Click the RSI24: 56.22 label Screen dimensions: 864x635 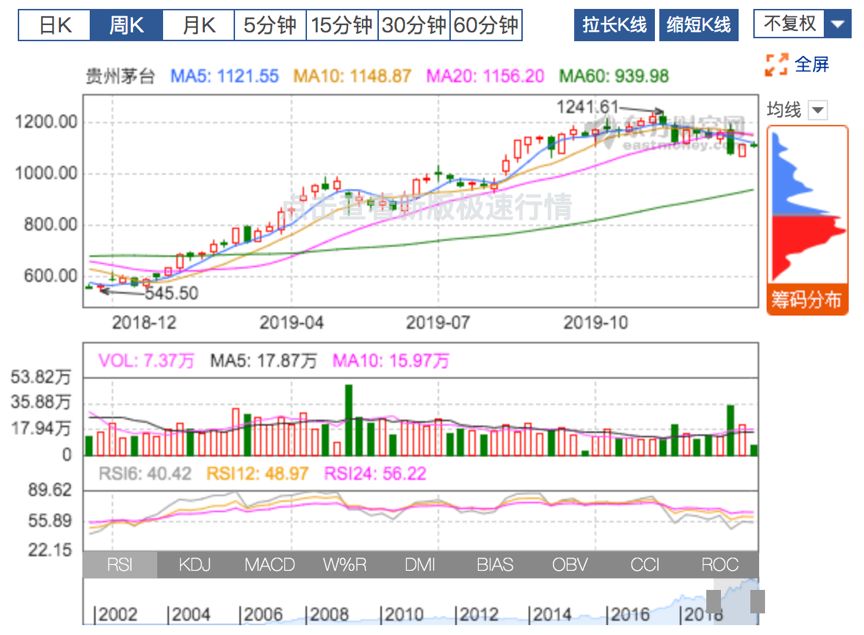click(x=375, y=473)
